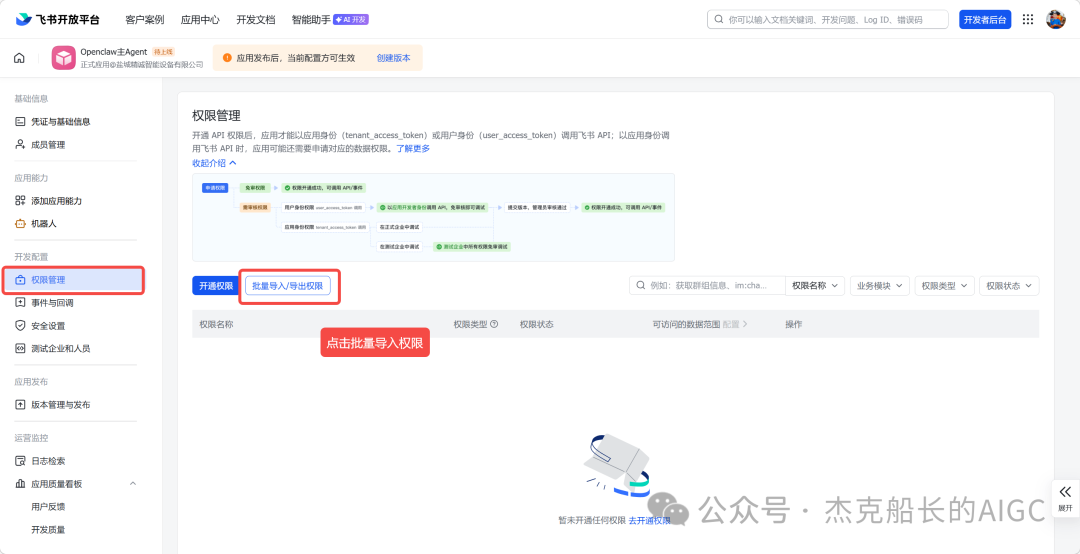The width and height of the screenshot is (1080, 554).
Task: Click the 批量导入/导出权限 button
Action: coord(288,286)
